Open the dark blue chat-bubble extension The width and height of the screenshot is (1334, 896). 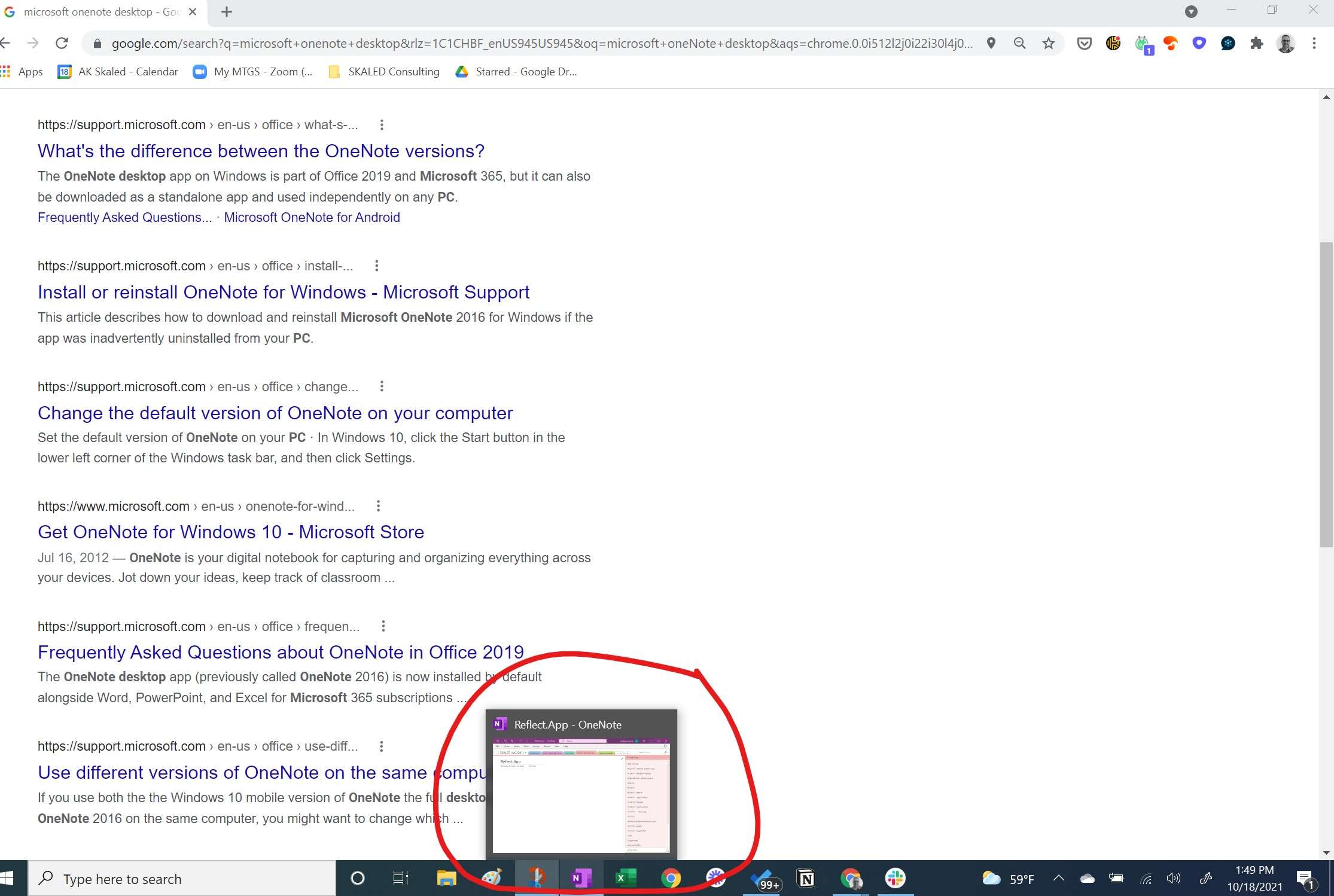point(1228,43)
